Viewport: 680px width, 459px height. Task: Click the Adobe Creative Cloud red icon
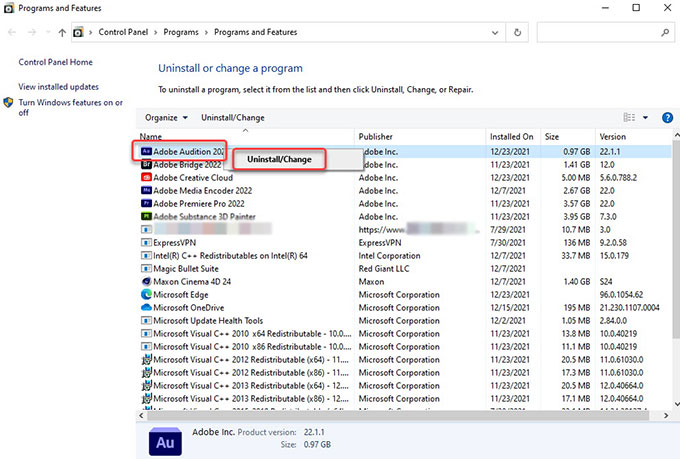coord(146,177)
